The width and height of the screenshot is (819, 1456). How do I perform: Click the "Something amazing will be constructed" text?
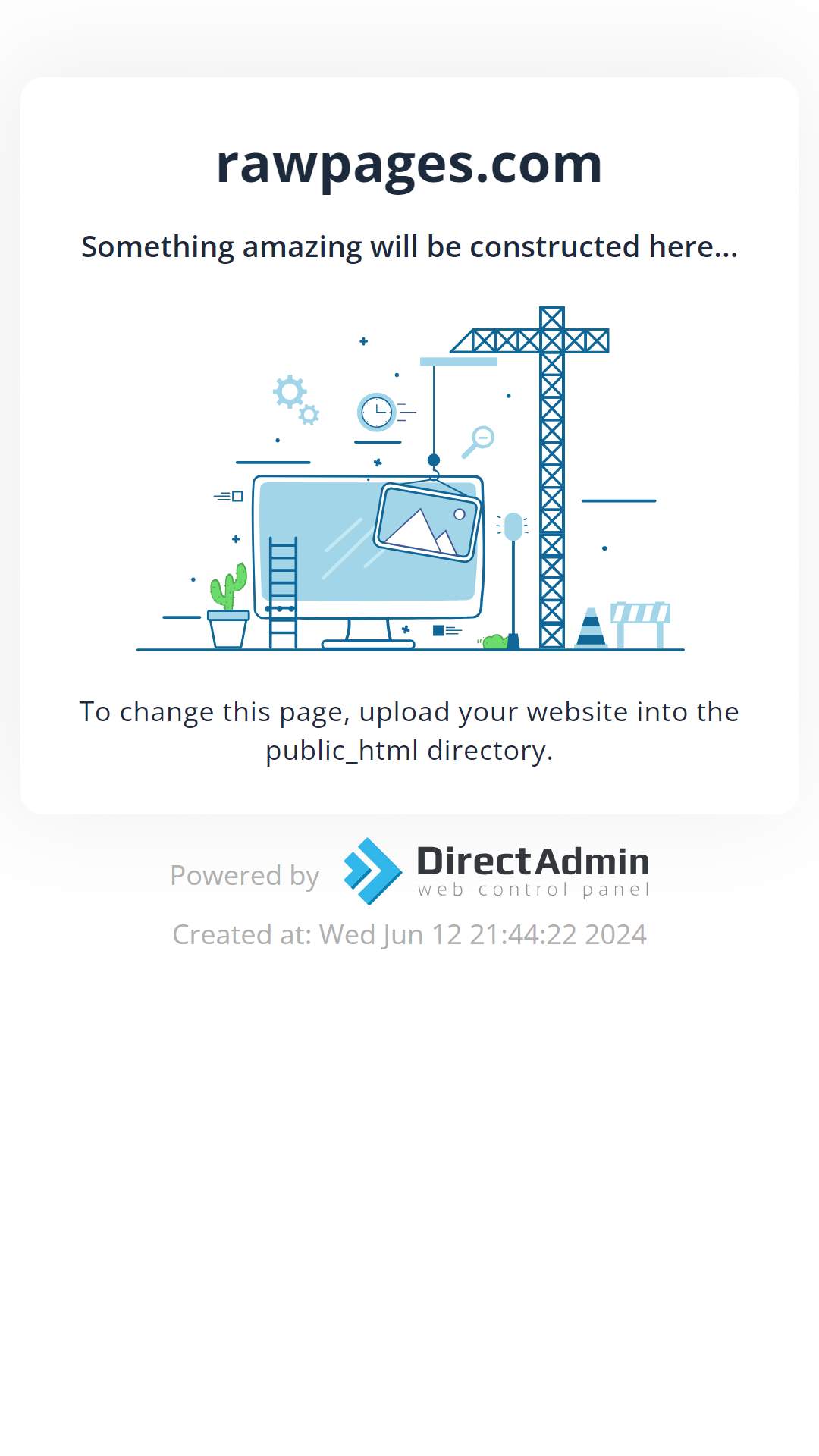click(409, 247)
